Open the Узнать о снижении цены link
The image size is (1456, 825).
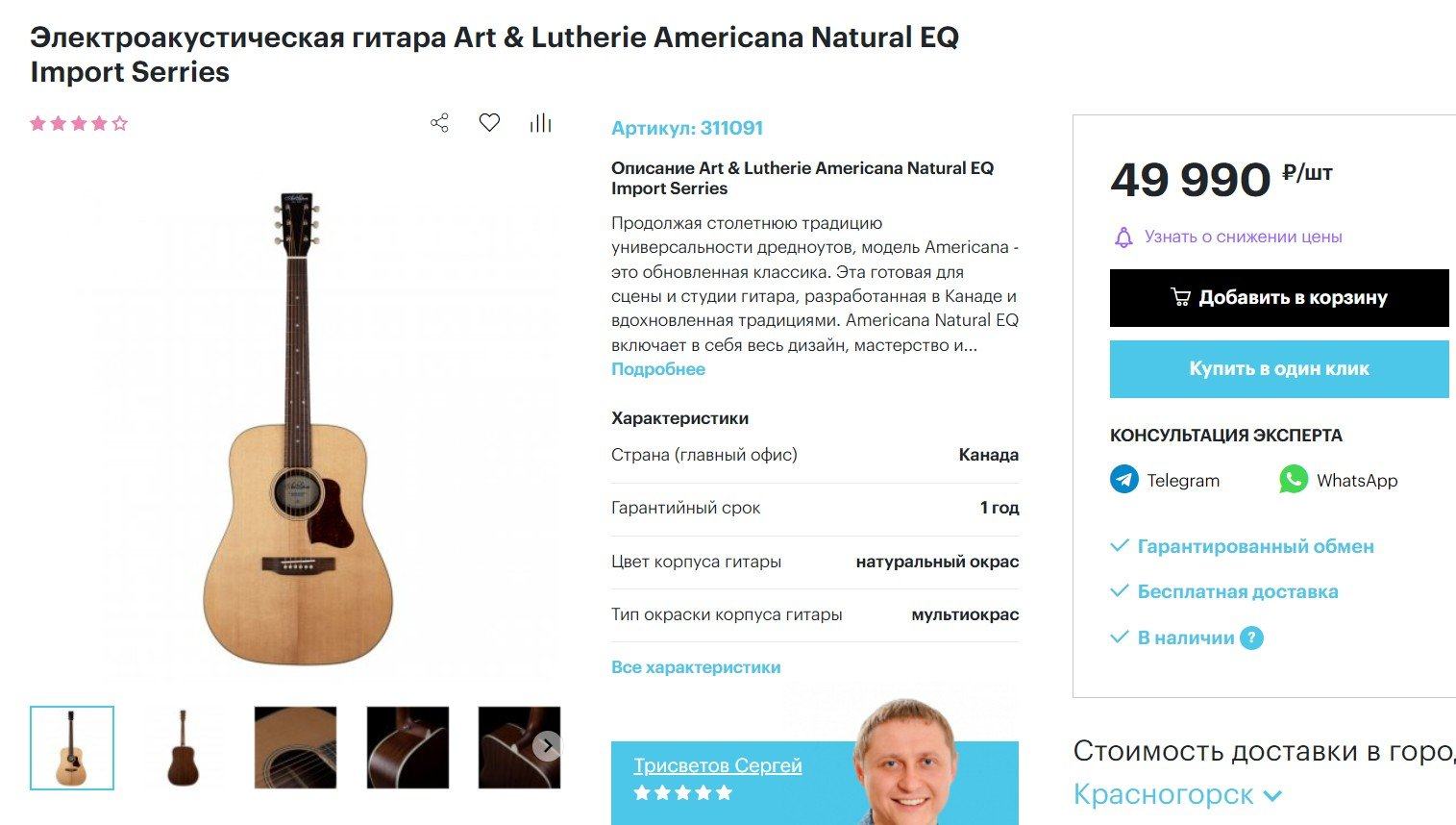pyautogui.click(x=1243, y=237)
